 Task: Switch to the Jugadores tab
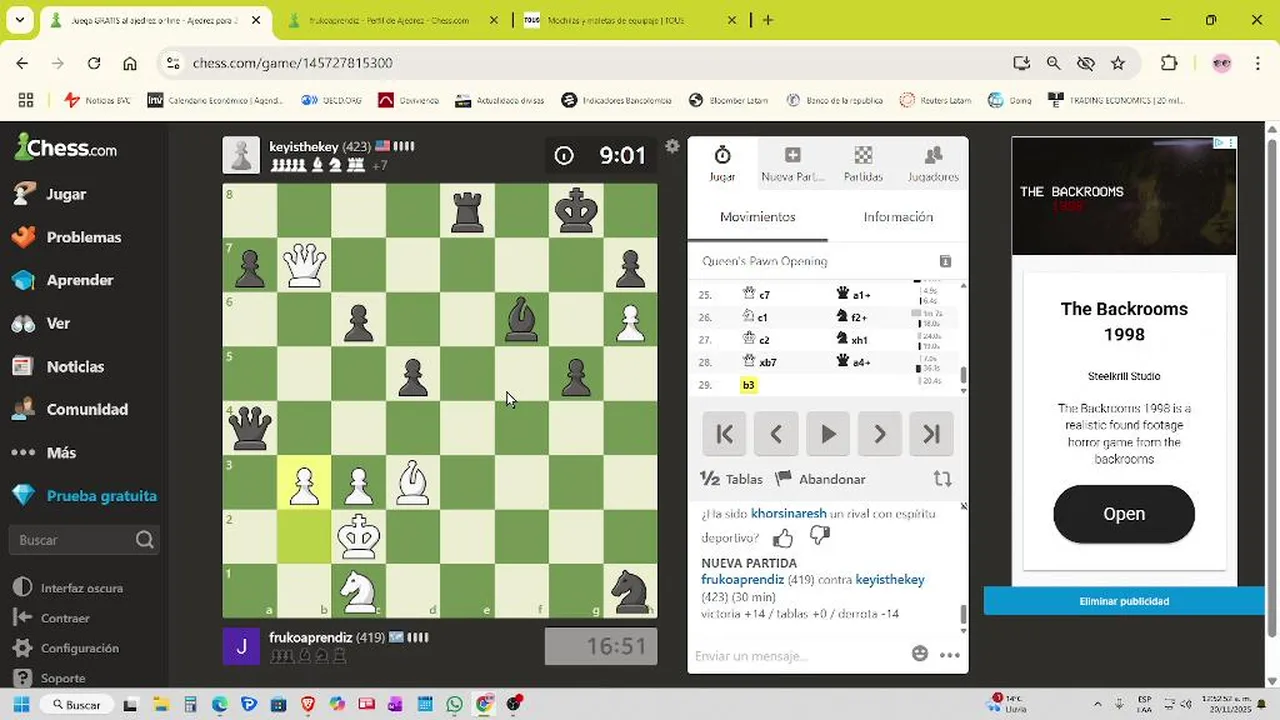click(932, 163)
